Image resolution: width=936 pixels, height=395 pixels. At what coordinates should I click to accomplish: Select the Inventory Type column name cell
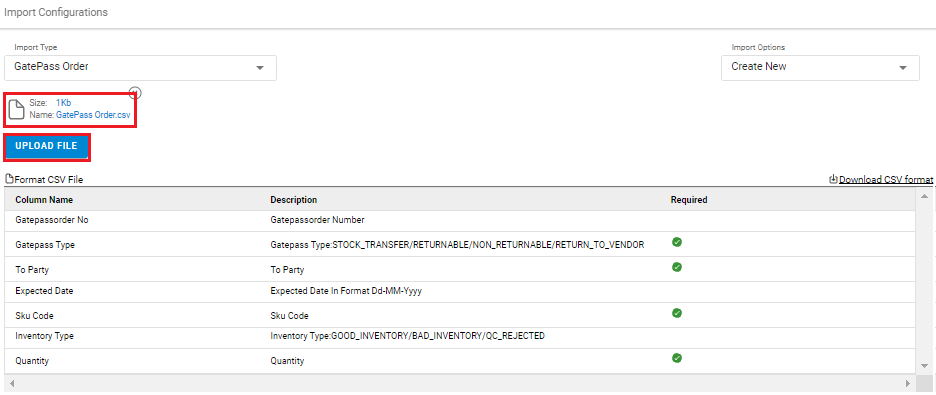point(45,336)
